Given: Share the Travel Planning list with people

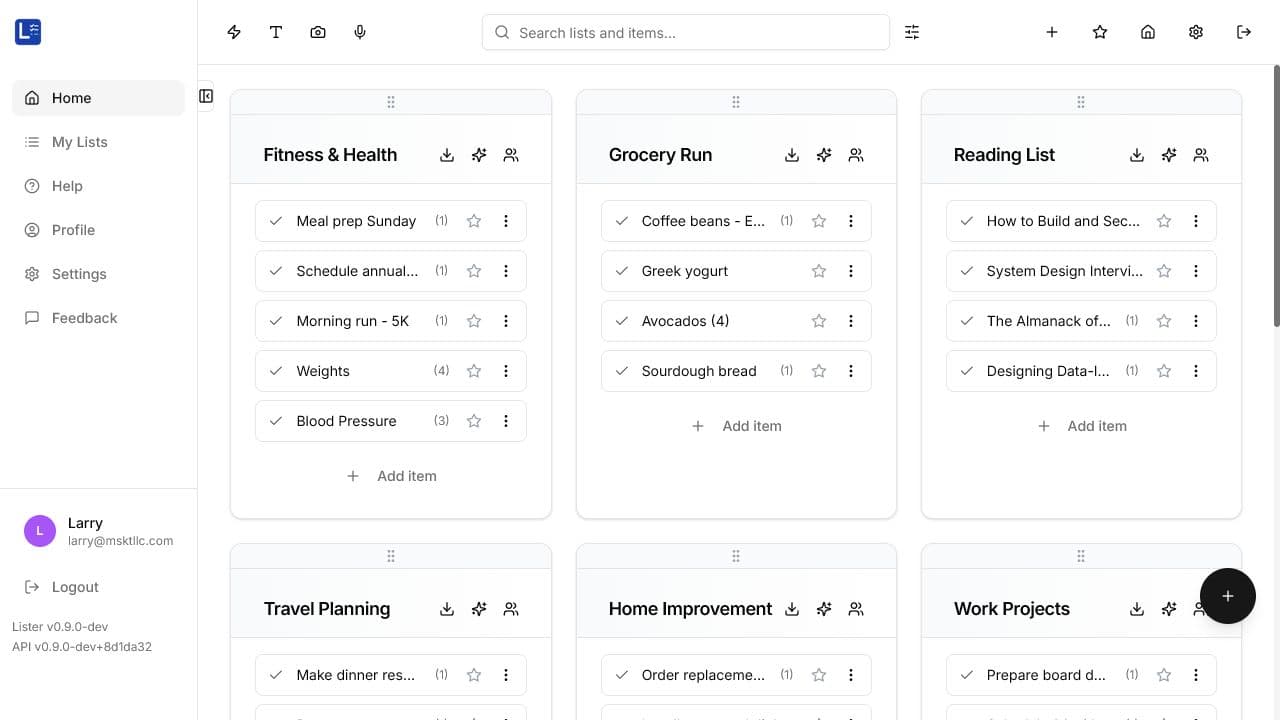Looking at the screenshot, I should click(511, 609).
